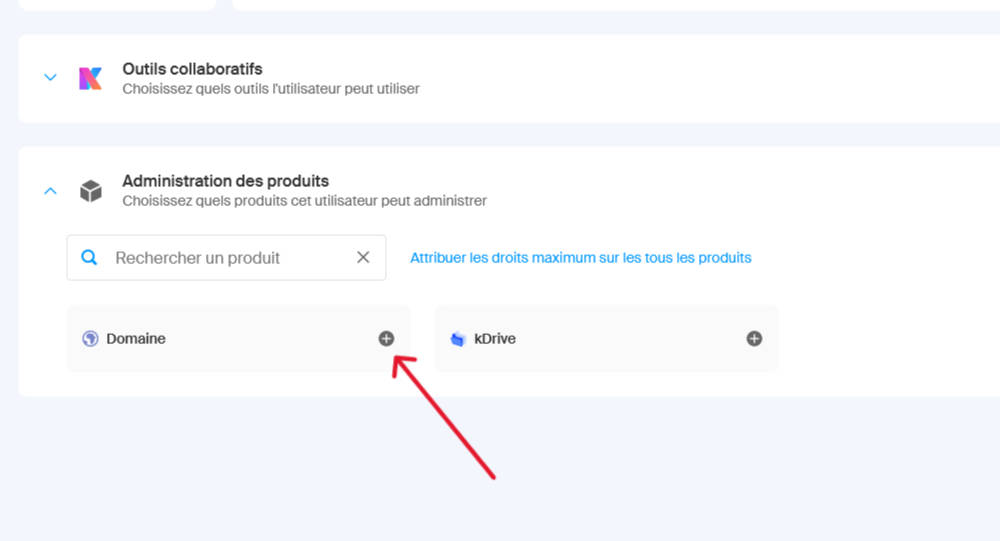Click the magnifier icon in the search box
Viewport: 1000px width, 541px height.
point(89,258)
